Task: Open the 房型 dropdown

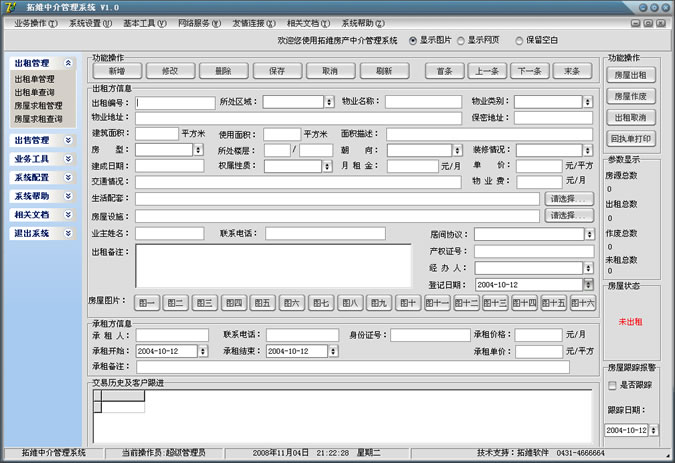Action: (198, 150)
